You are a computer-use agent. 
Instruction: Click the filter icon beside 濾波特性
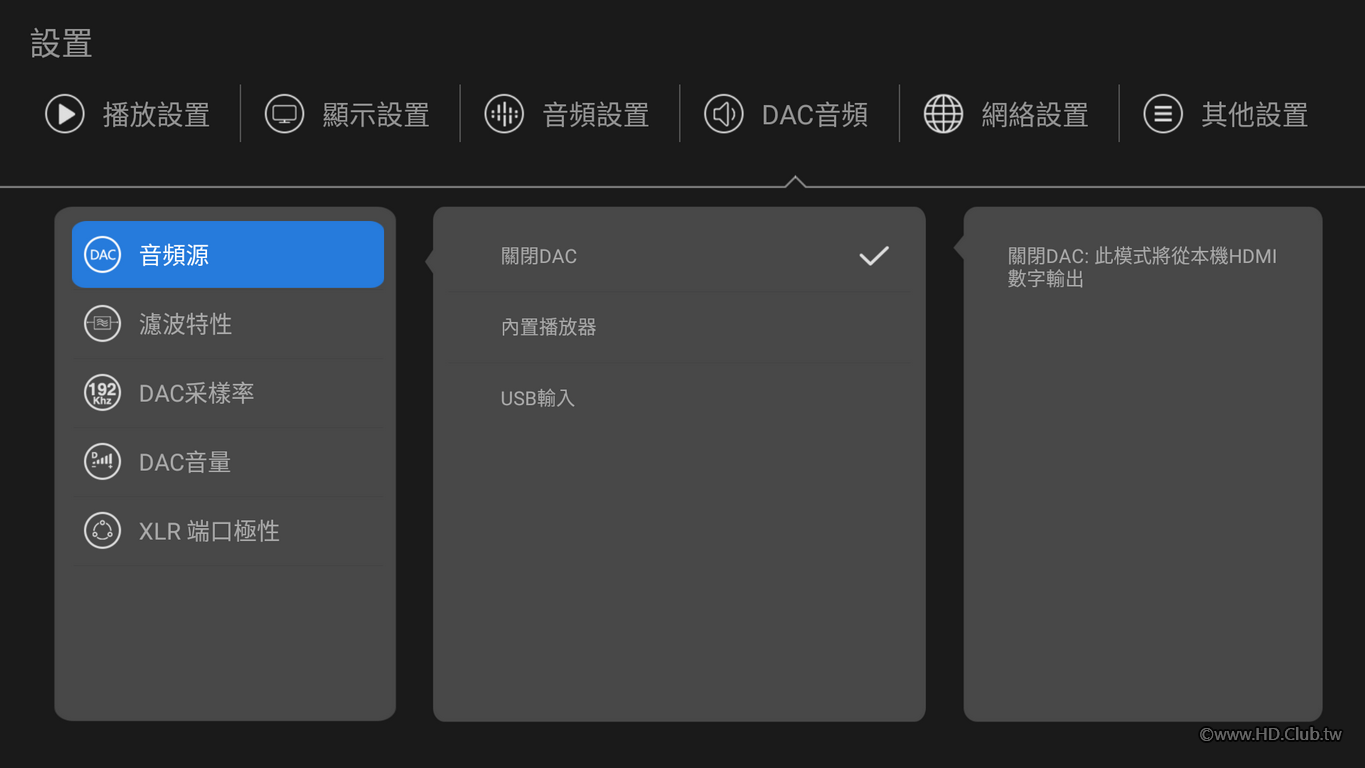pyautogui.click(x=103, y=323)
